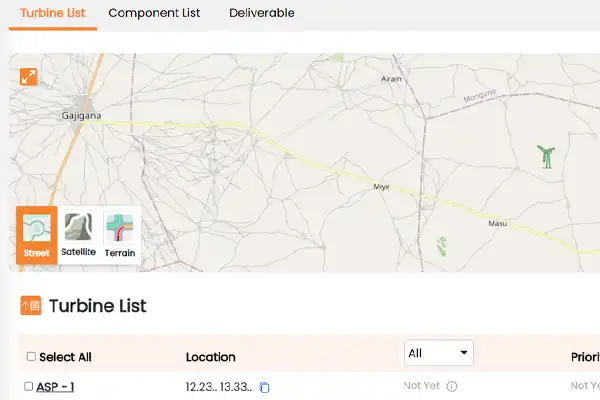Screen dimensions: 600x400
Task: Switch to Satellite map view
Action: click(x=78, y=235)
